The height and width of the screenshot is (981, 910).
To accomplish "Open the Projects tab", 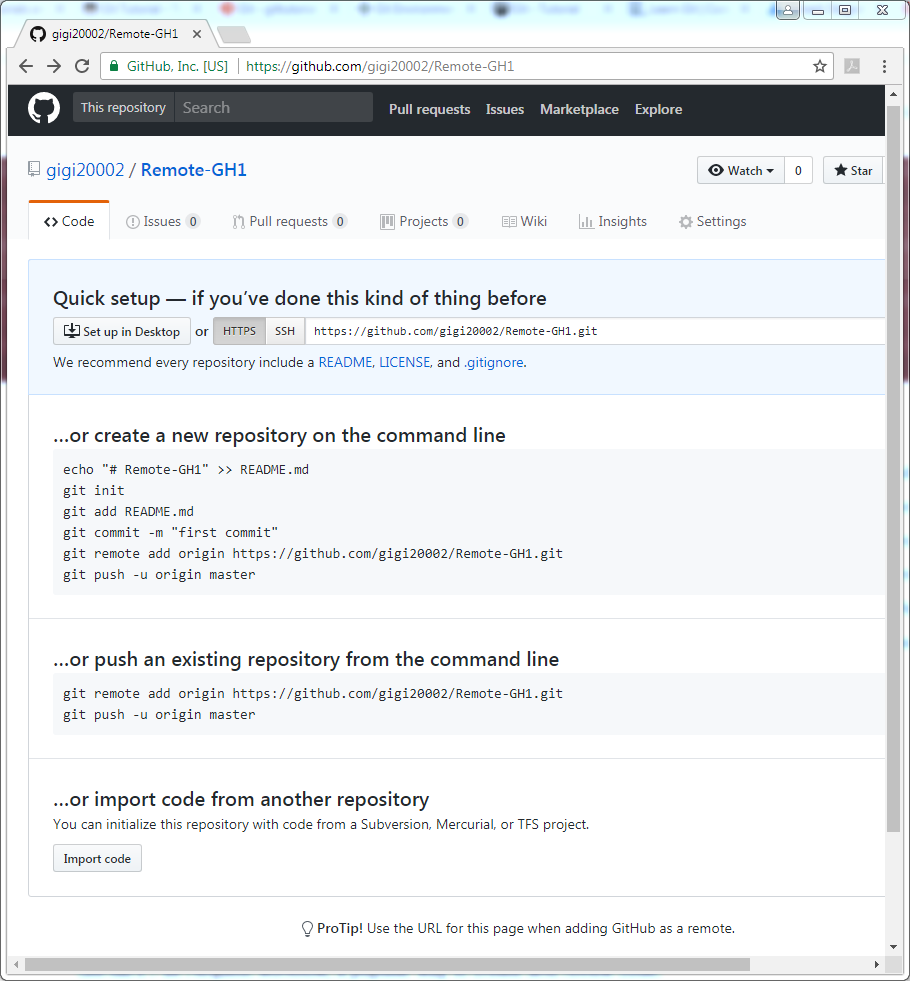I will click(424, 221).
